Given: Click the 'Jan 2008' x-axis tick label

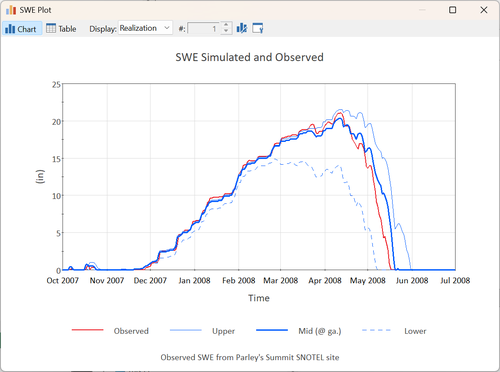Looking at the screenshot, I should coord(194,281).
